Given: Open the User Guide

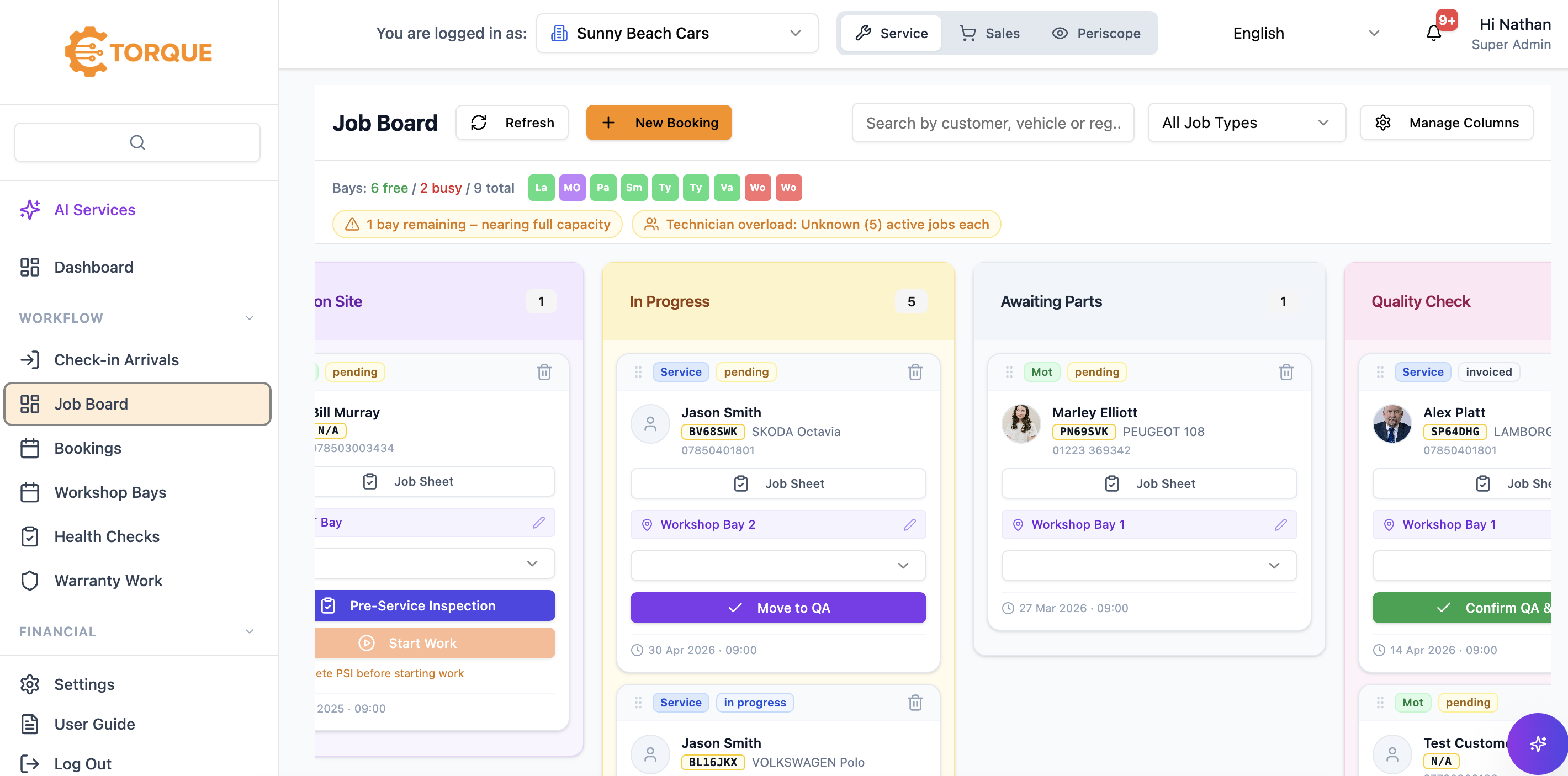Looking at the screenshot, I should [137, 724].
